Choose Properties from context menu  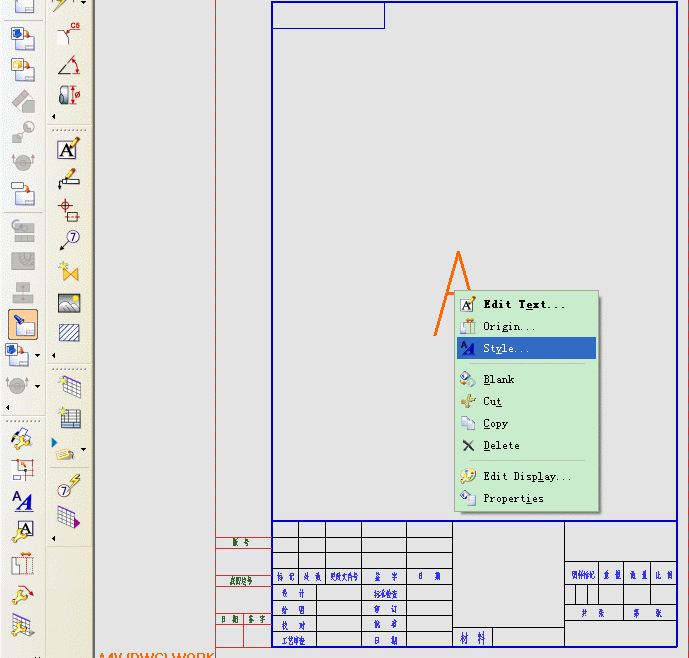click(526, 498)
